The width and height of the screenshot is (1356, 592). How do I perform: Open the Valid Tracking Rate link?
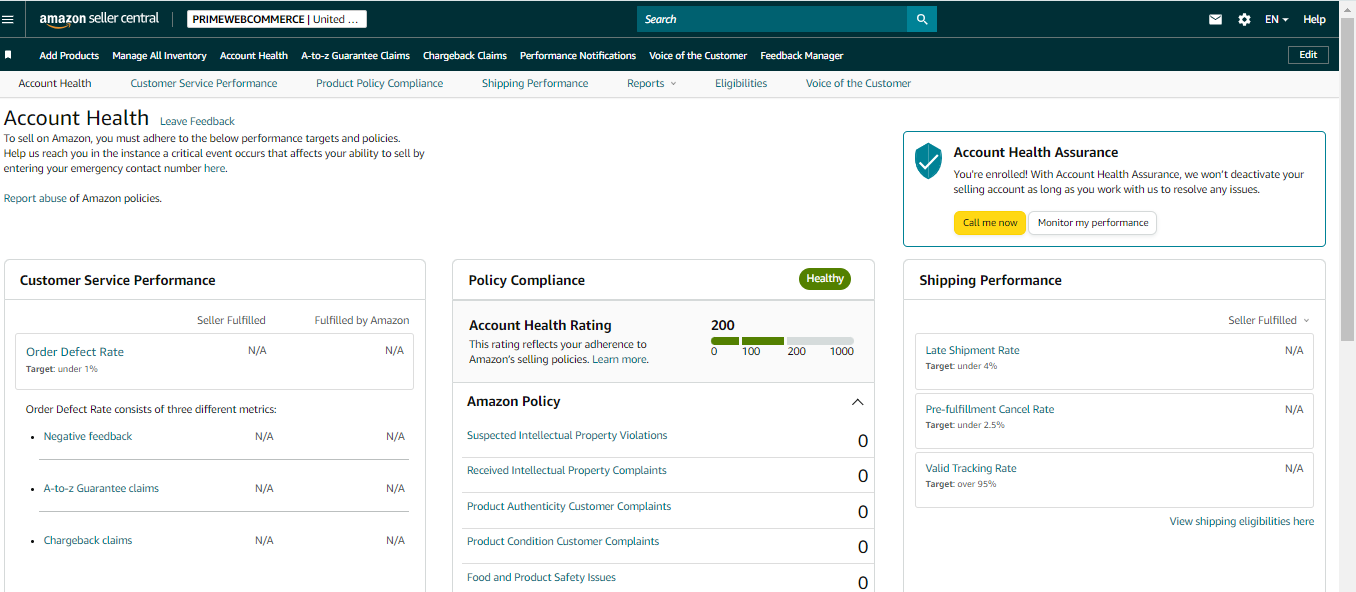971,468
